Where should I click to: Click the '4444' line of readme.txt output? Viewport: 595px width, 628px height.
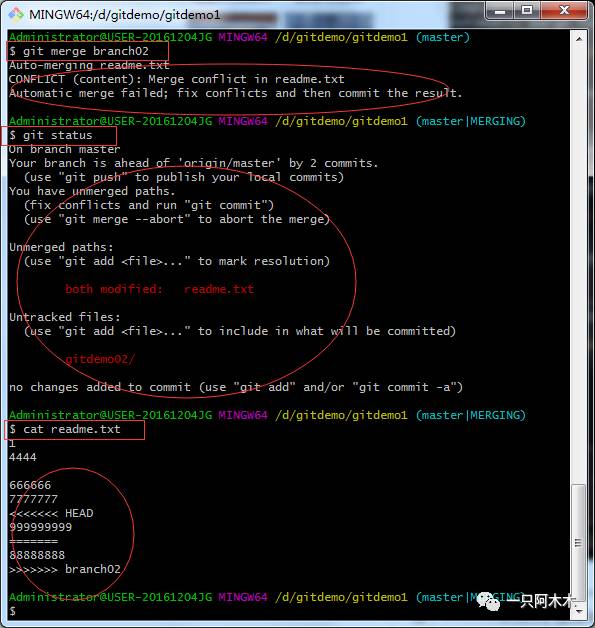[x=23, y=457]
